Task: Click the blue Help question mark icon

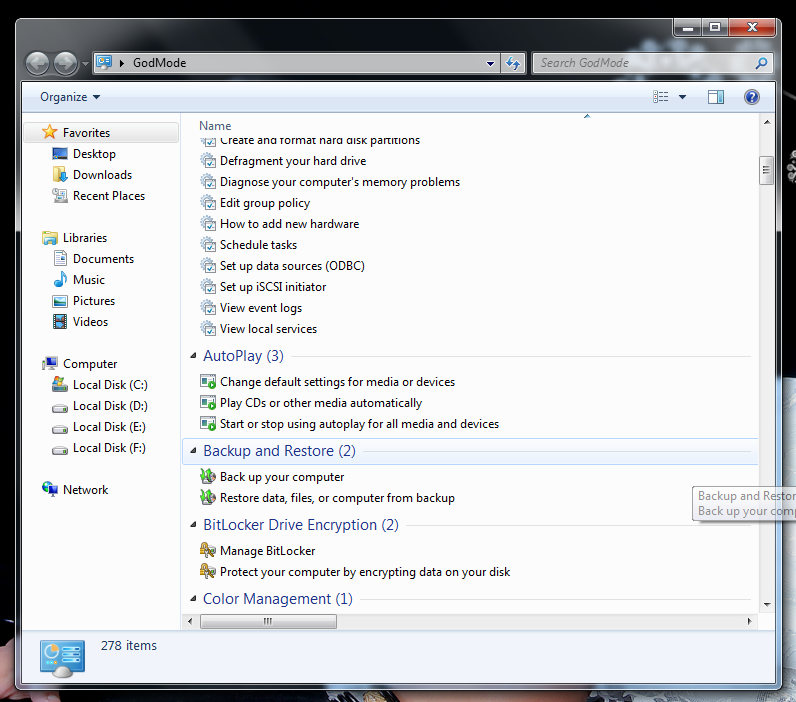Action: (752, 96)
